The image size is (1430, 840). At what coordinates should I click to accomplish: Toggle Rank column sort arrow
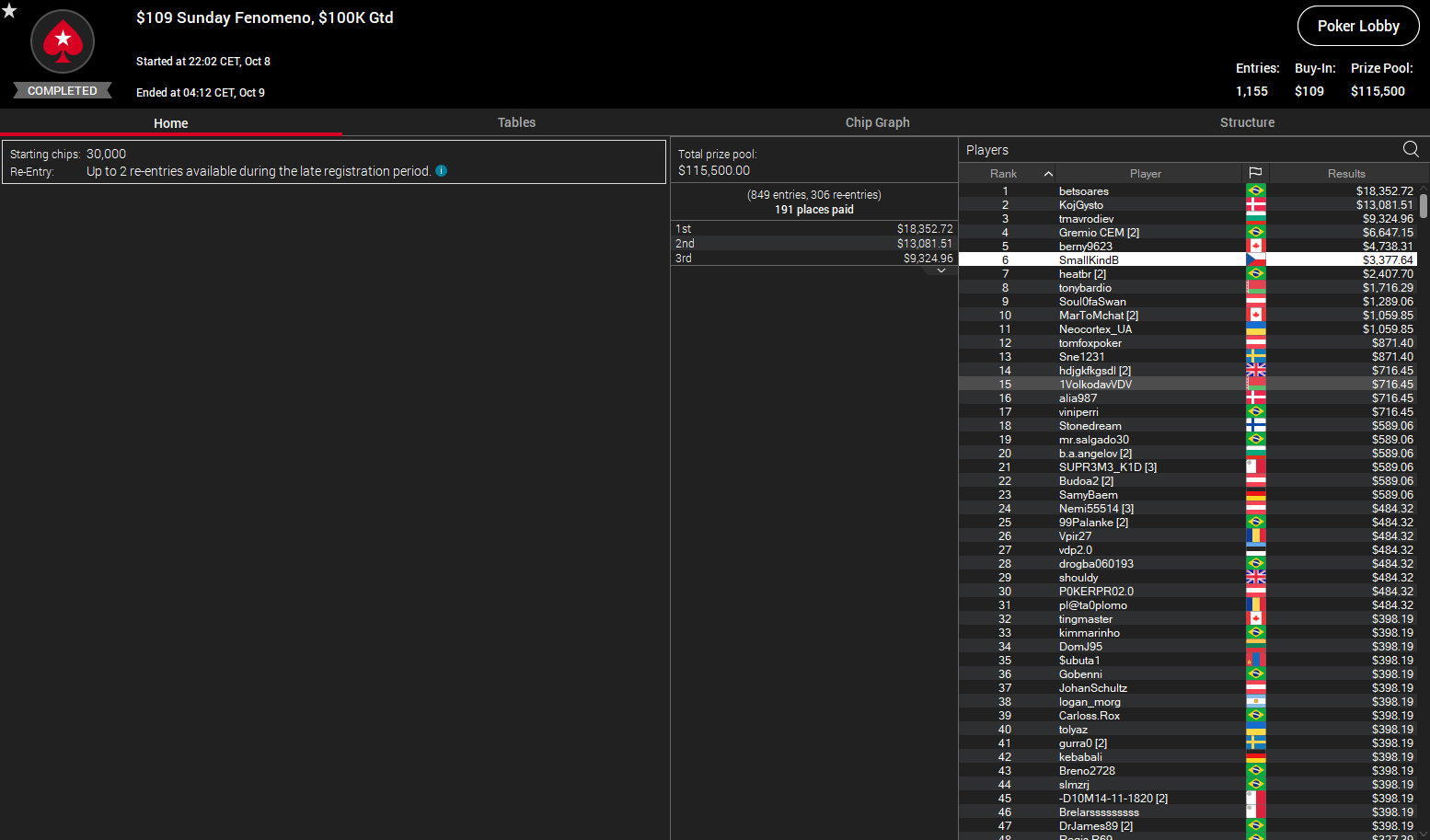(1047, 174)
